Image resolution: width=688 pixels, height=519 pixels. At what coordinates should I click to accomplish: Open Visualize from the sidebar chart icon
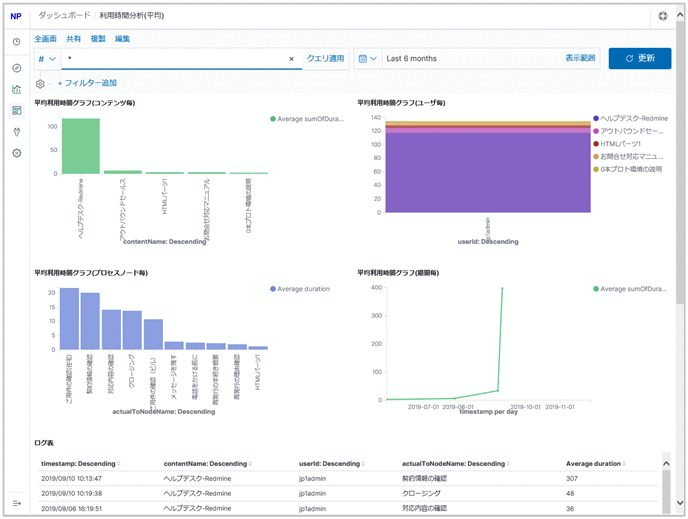point(16,89)
